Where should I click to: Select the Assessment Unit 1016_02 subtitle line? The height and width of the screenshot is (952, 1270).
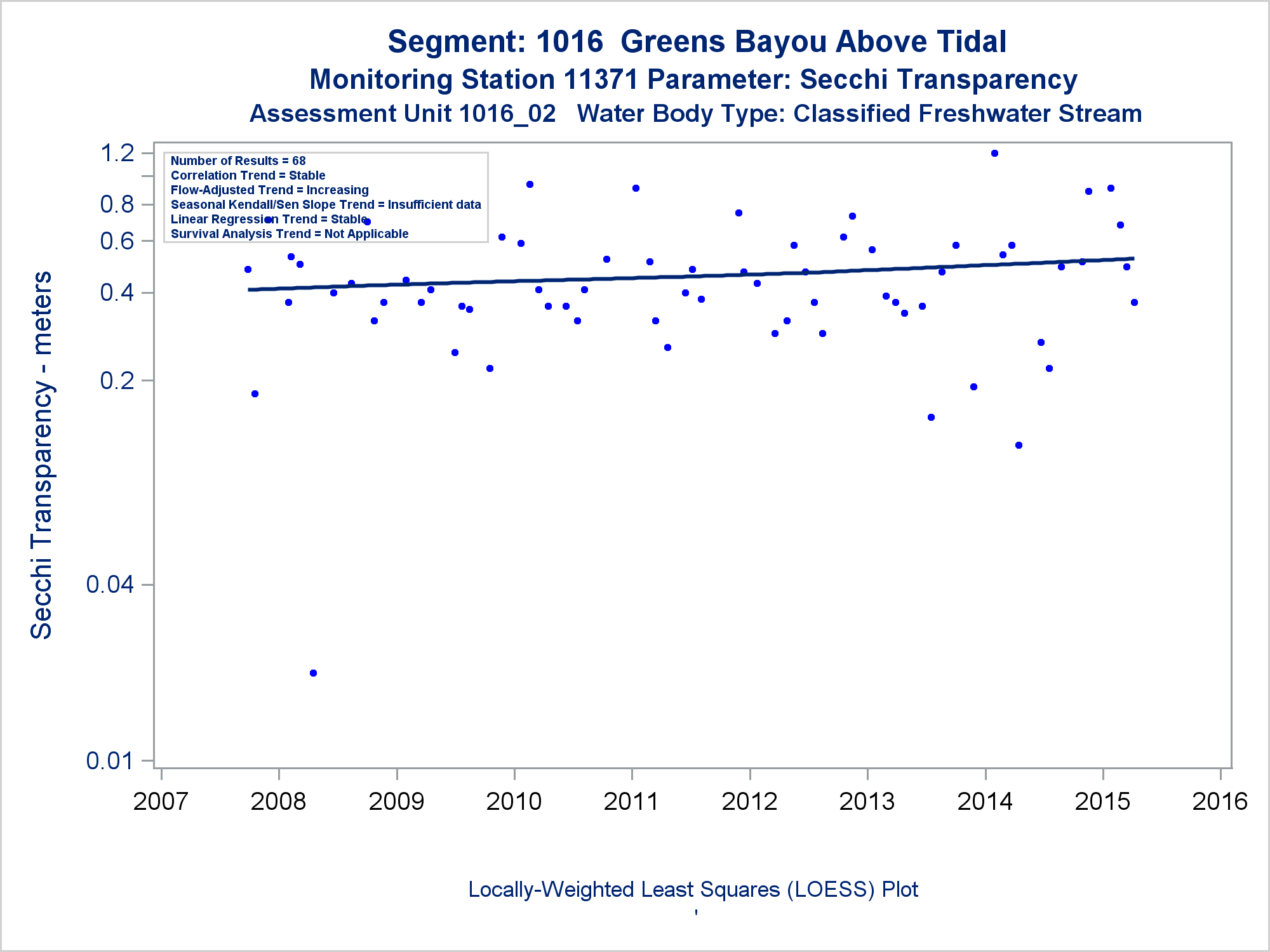point(695,114)
